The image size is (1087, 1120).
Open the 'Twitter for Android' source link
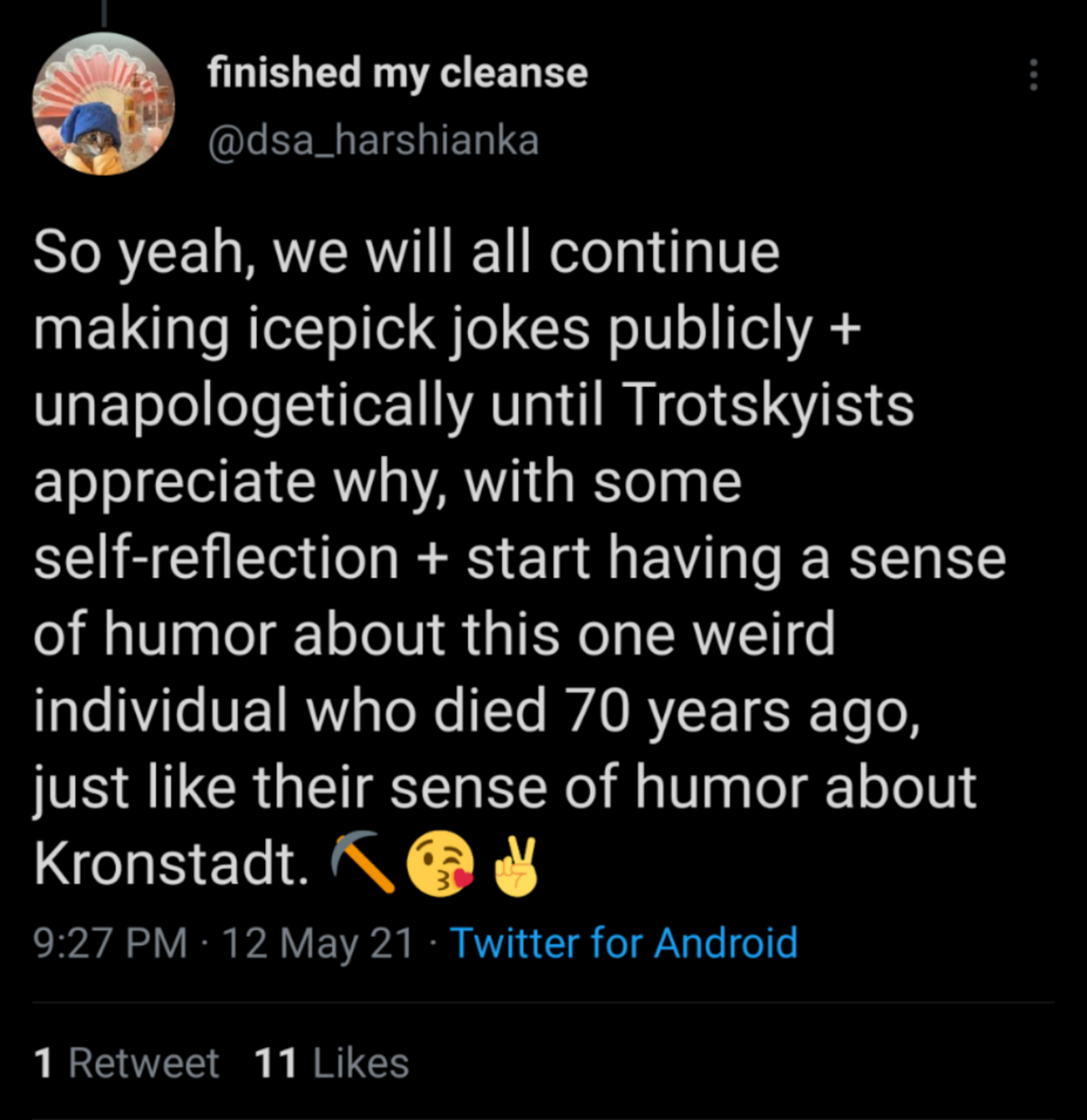pyautogui.click(x=623, y=943)
